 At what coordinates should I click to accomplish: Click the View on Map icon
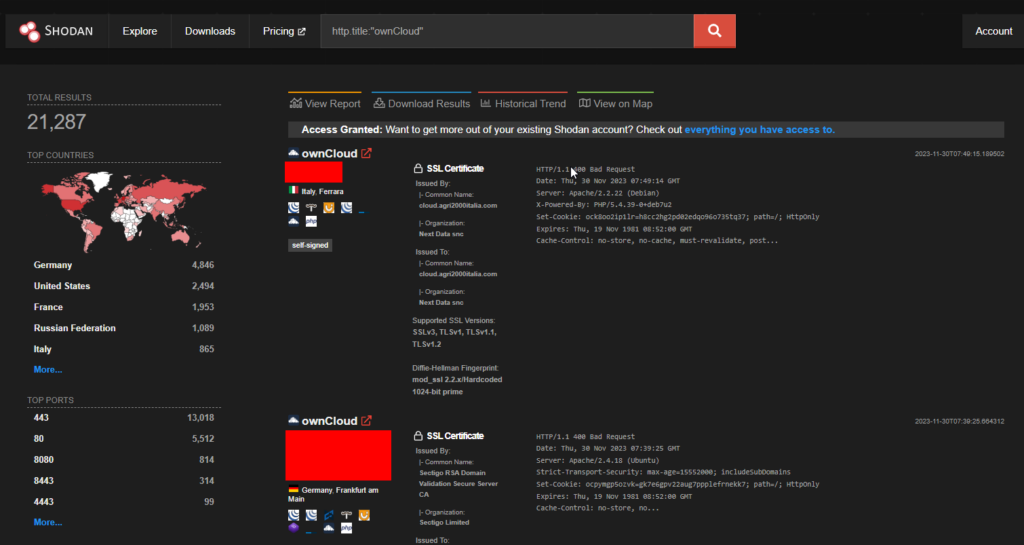click(x=584, y=103)
